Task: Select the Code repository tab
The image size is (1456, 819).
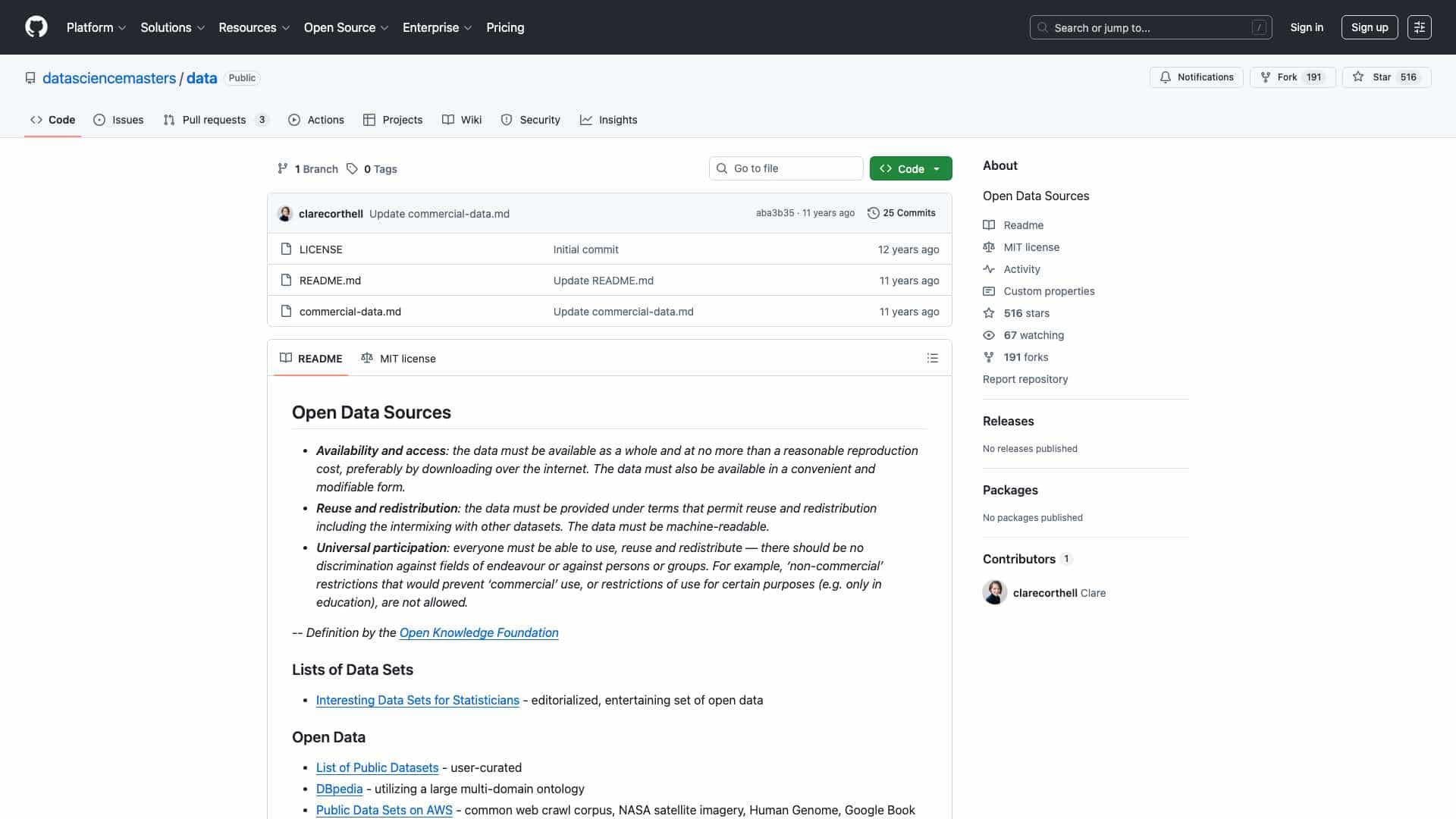Action: click(52, 120)
